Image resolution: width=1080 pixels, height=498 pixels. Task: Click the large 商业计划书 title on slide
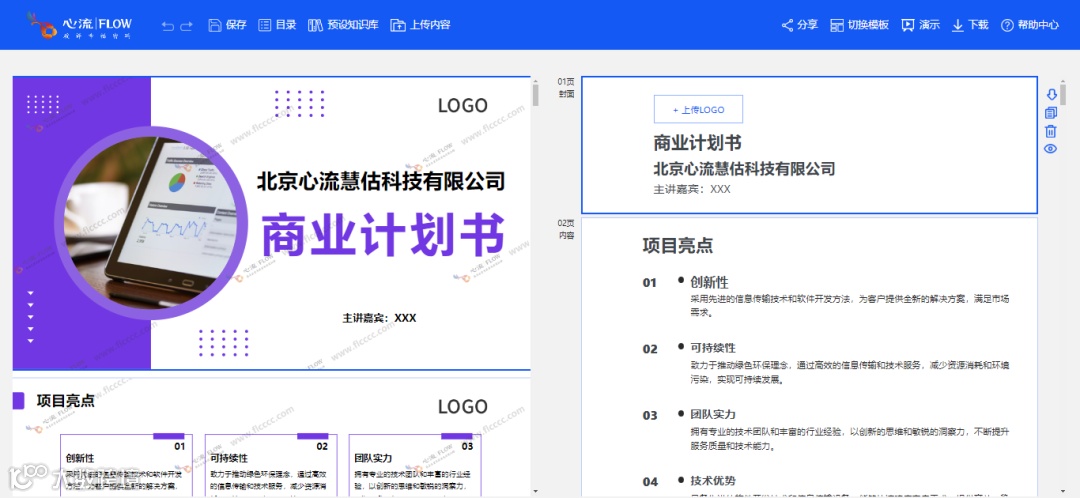(383, 236)
